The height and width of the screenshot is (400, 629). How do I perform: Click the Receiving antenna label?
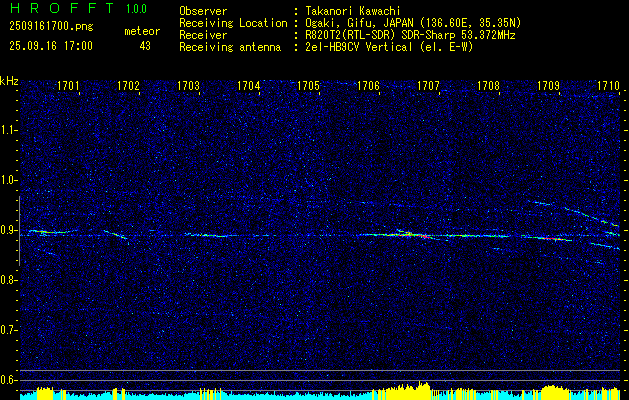point(230,48)
